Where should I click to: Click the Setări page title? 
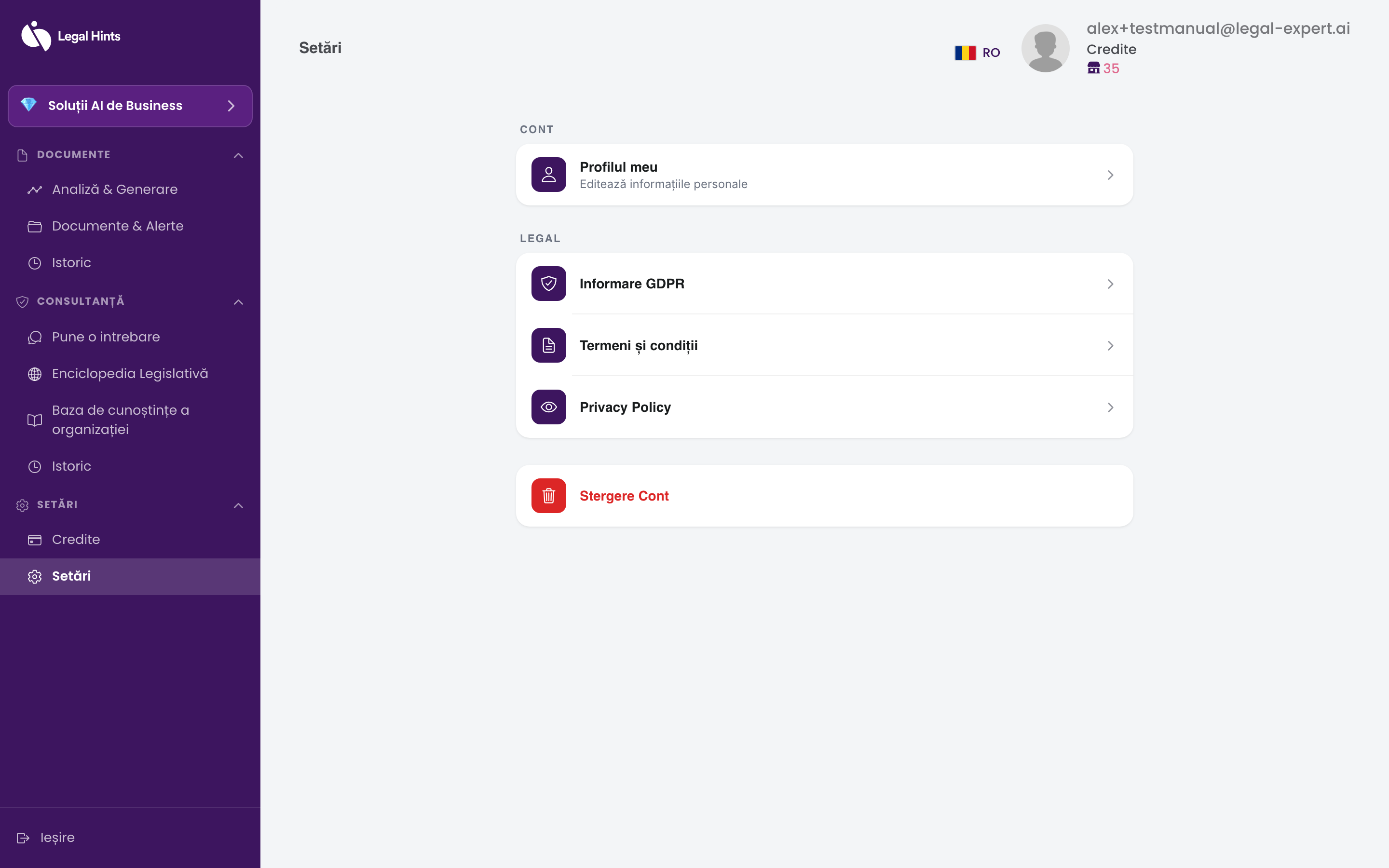[320, 48]
